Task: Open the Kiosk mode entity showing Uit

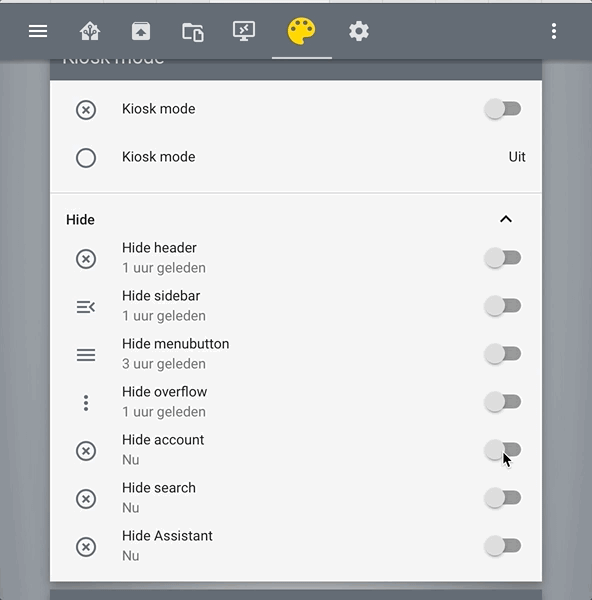Action: [296, 157]
